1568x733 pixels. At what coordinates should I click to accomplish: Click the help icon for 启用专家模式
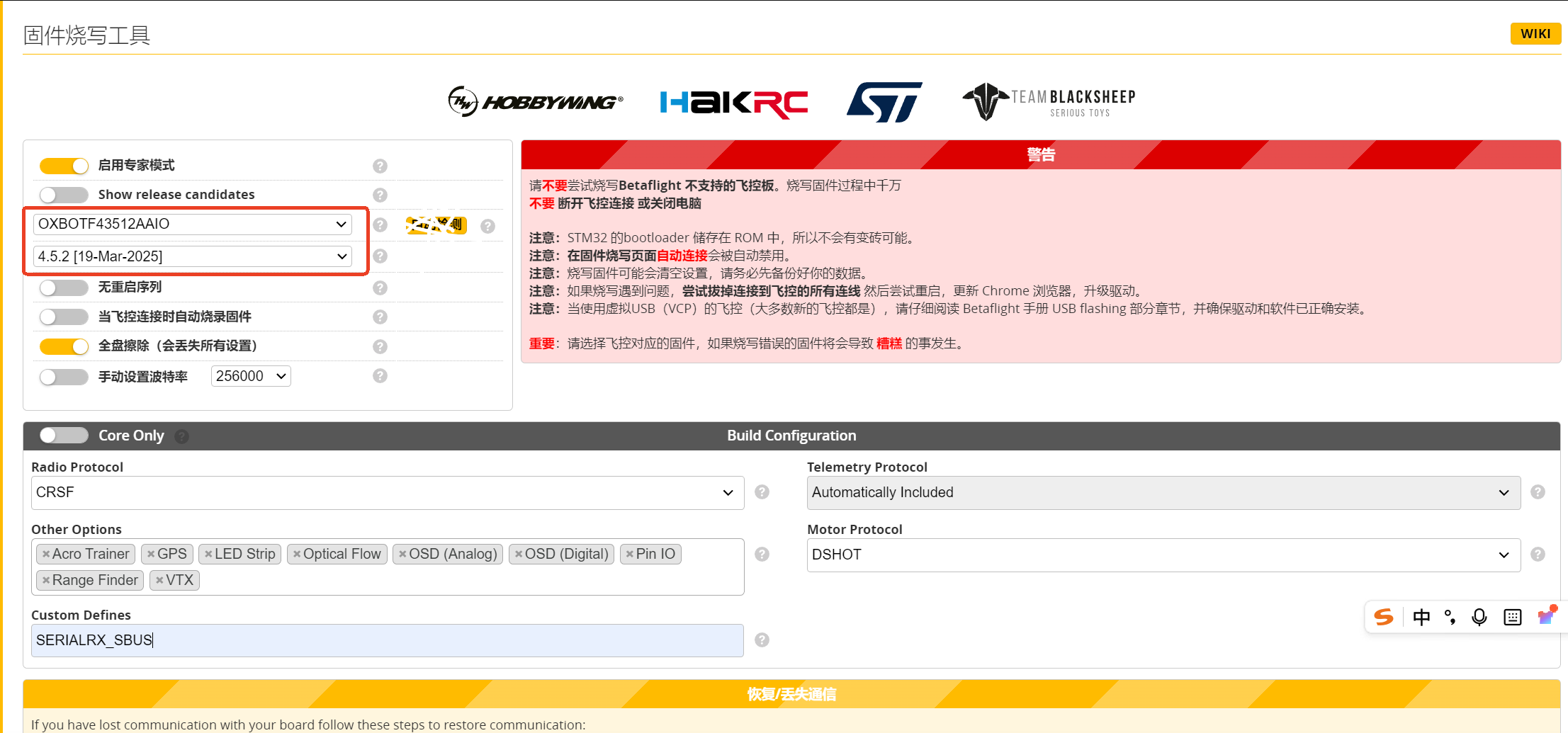coord(380,166)
